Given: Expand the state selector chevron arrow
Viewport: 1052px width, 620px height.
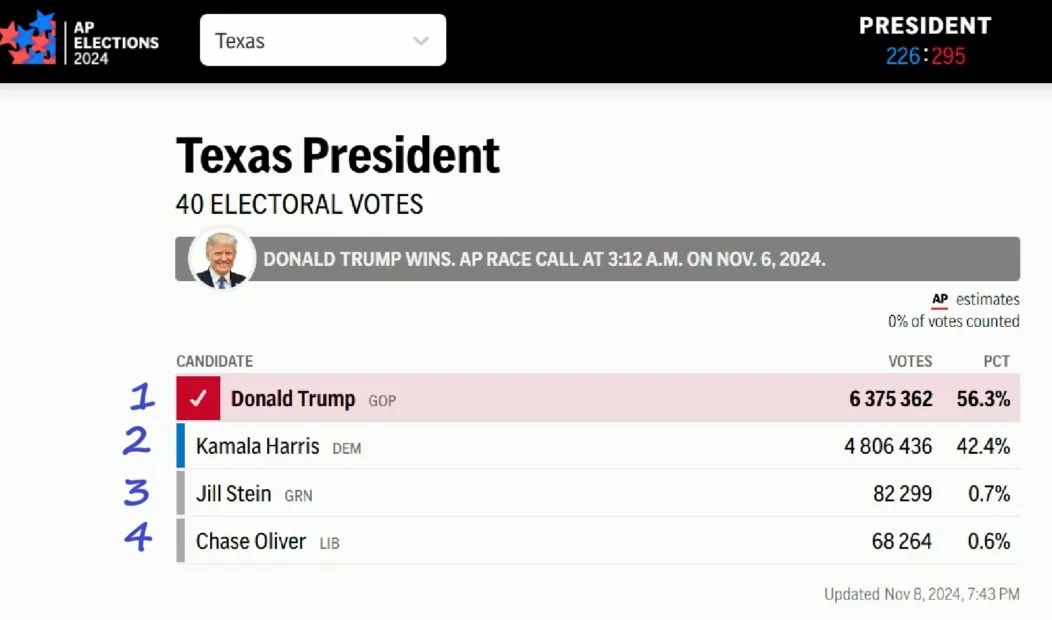Looking at the screenshot, I should 421,41.
